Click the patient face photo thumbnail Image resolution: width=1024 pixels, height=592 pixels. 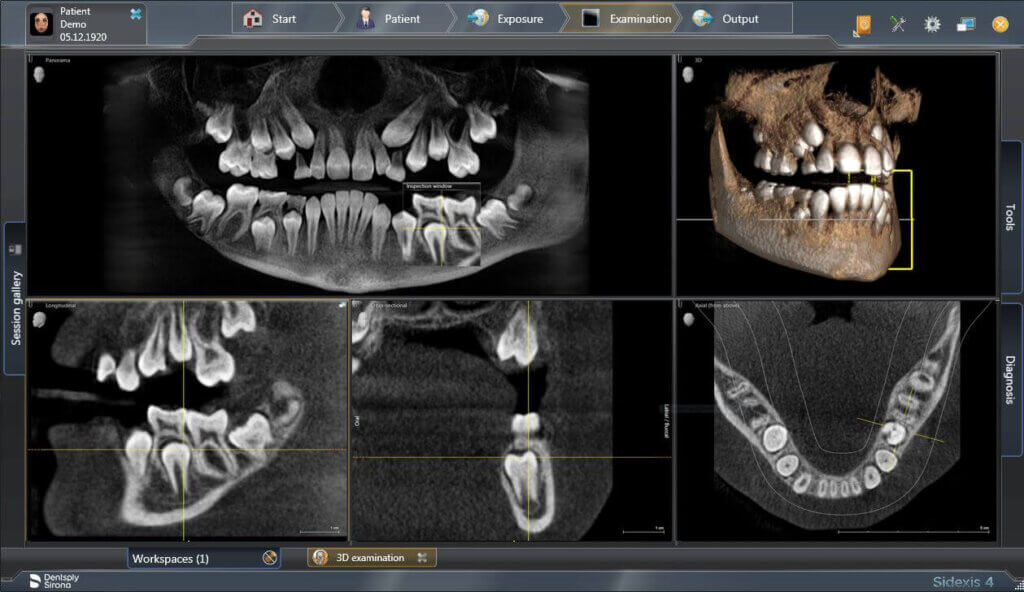(42, 24)
